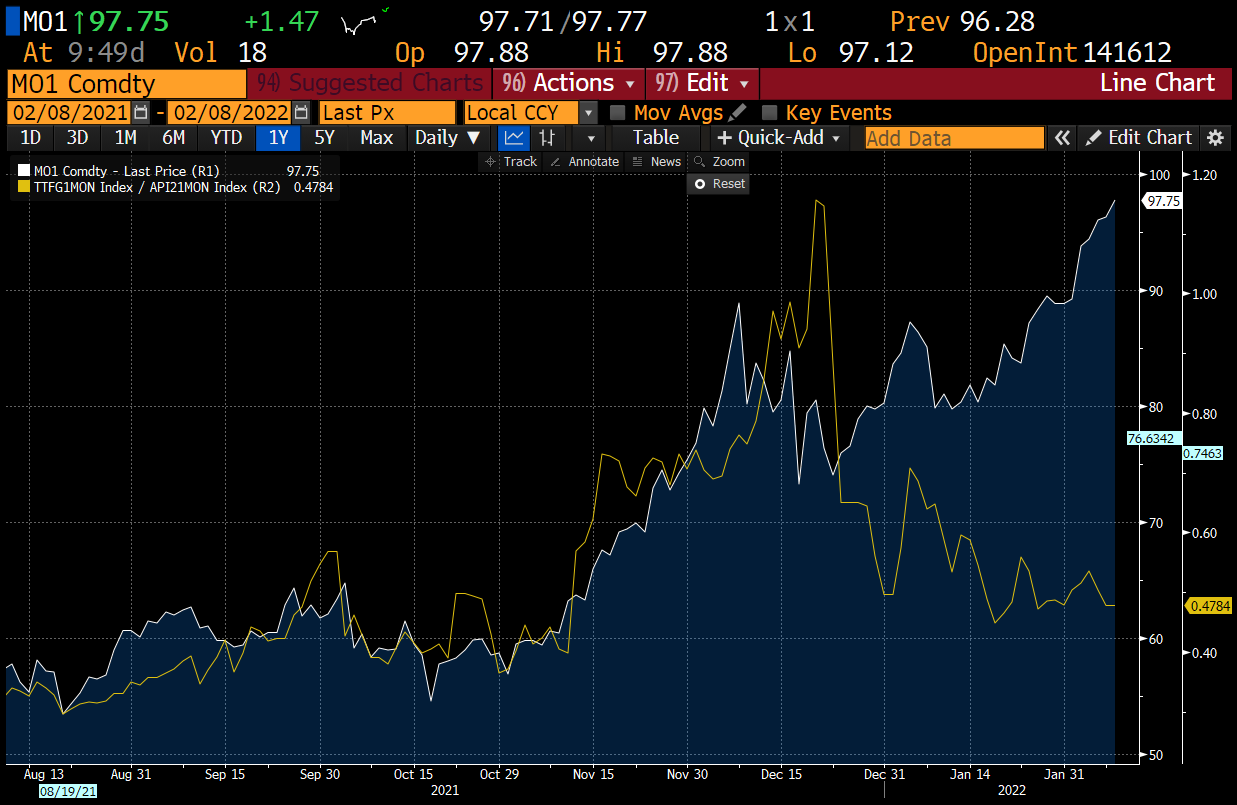
Task: Expand the chart type dropdown arrow
Action: point(590,138)
